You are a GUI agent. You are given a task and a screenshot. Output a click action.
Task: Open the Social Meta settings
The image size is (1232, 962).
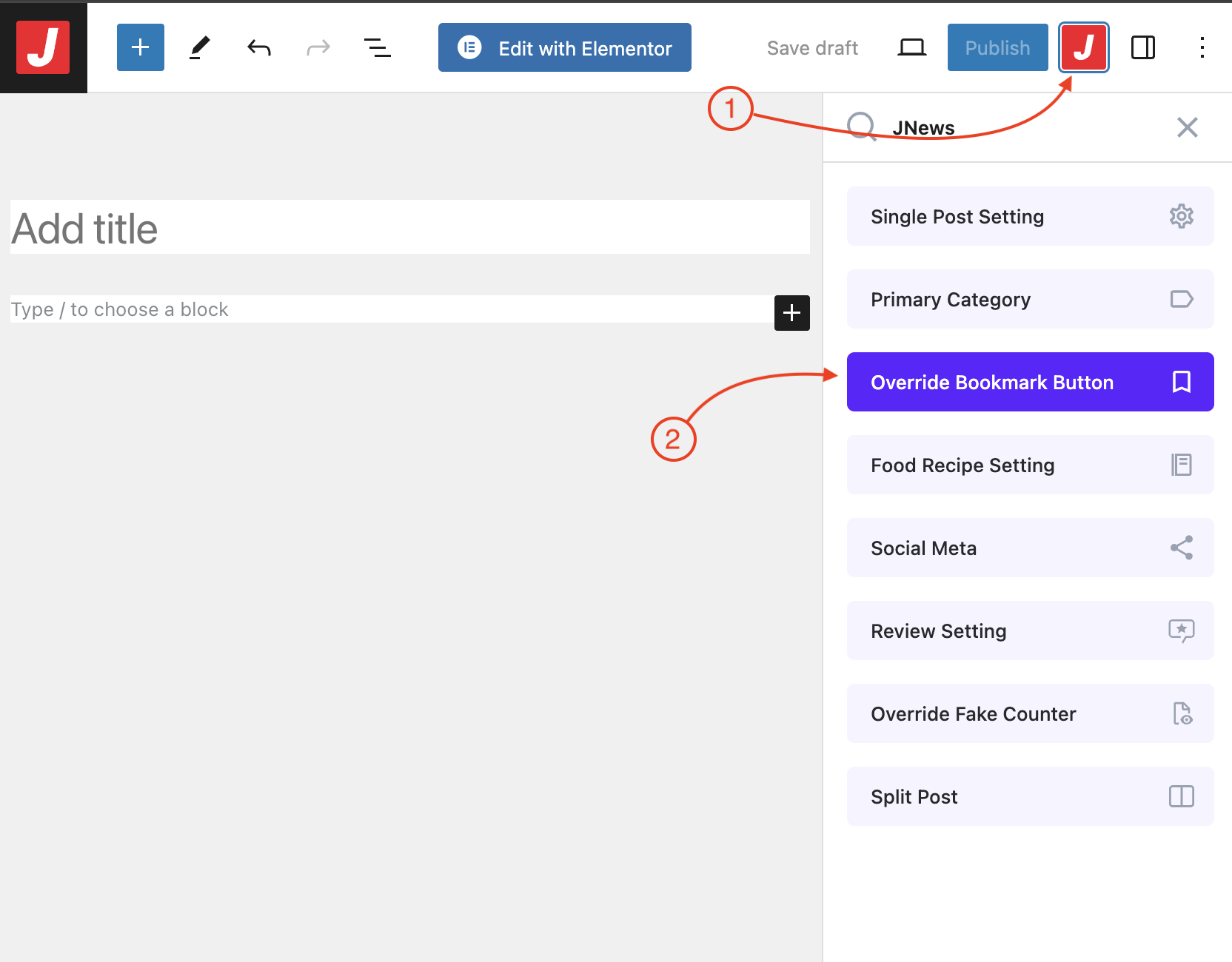(x=1030, y=548)
